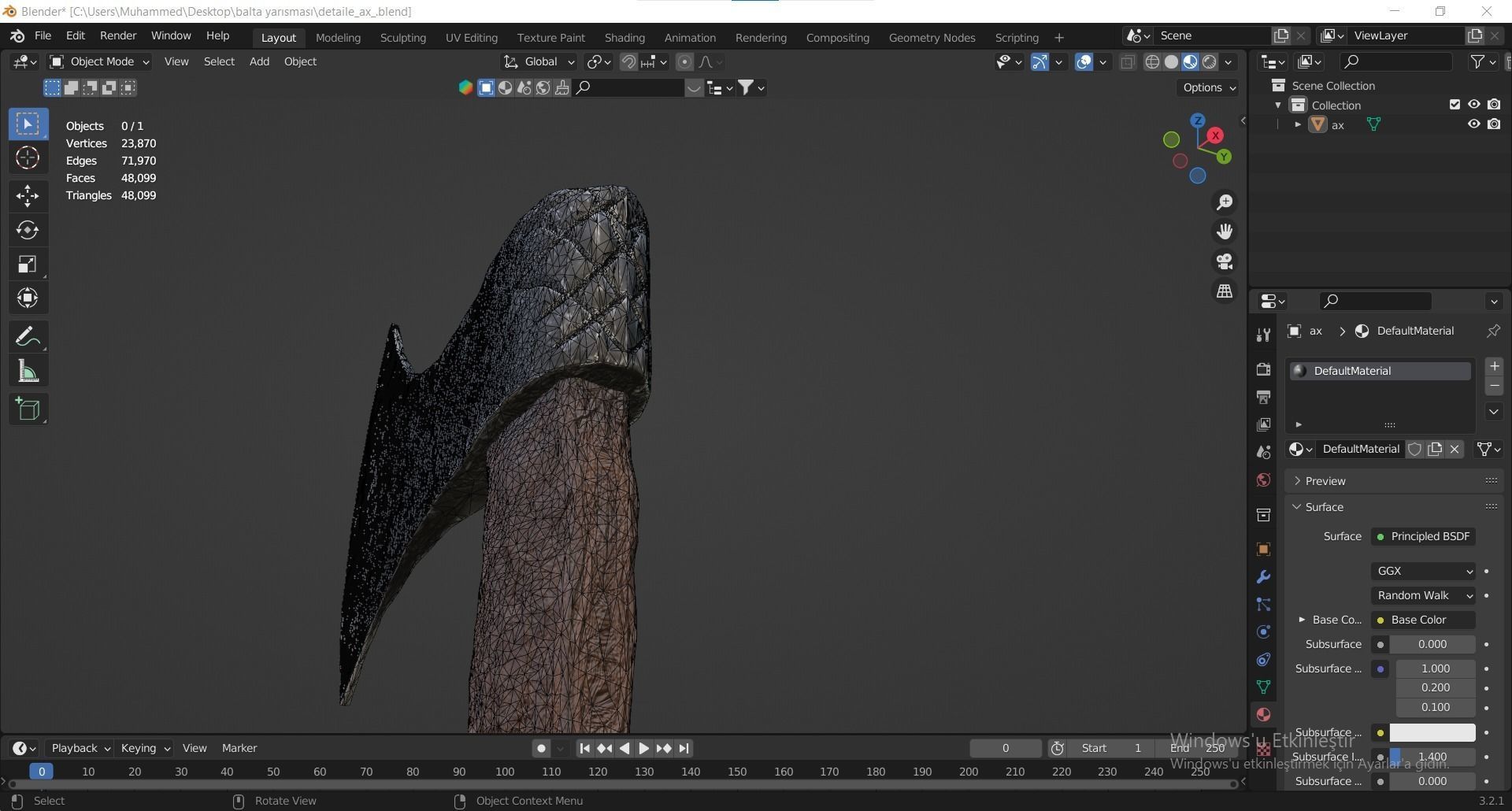Remove material slot with minus button

1494,386
